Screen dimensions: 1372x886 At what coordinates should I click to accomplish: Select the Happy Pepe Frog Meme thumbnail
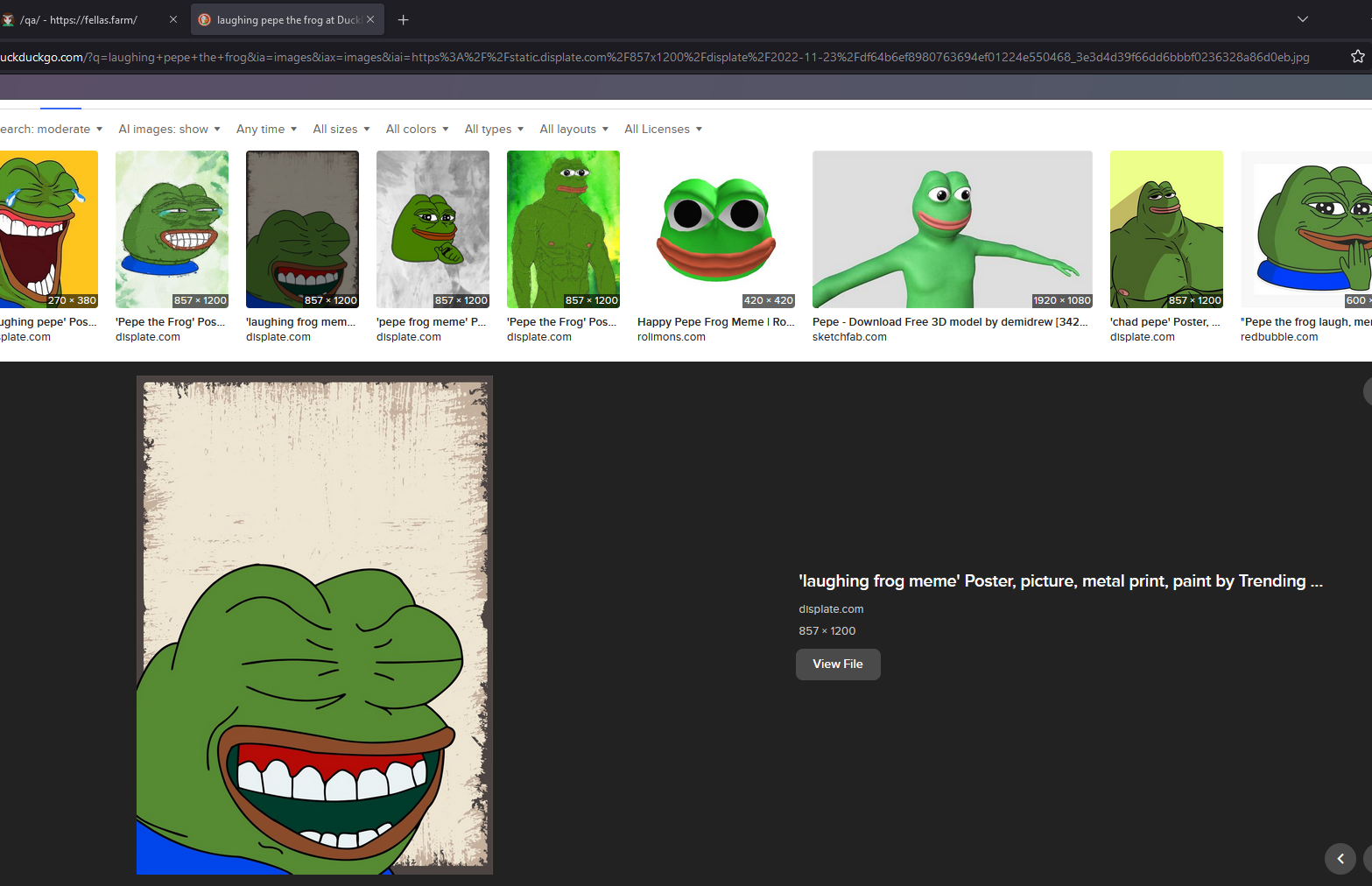716,229
